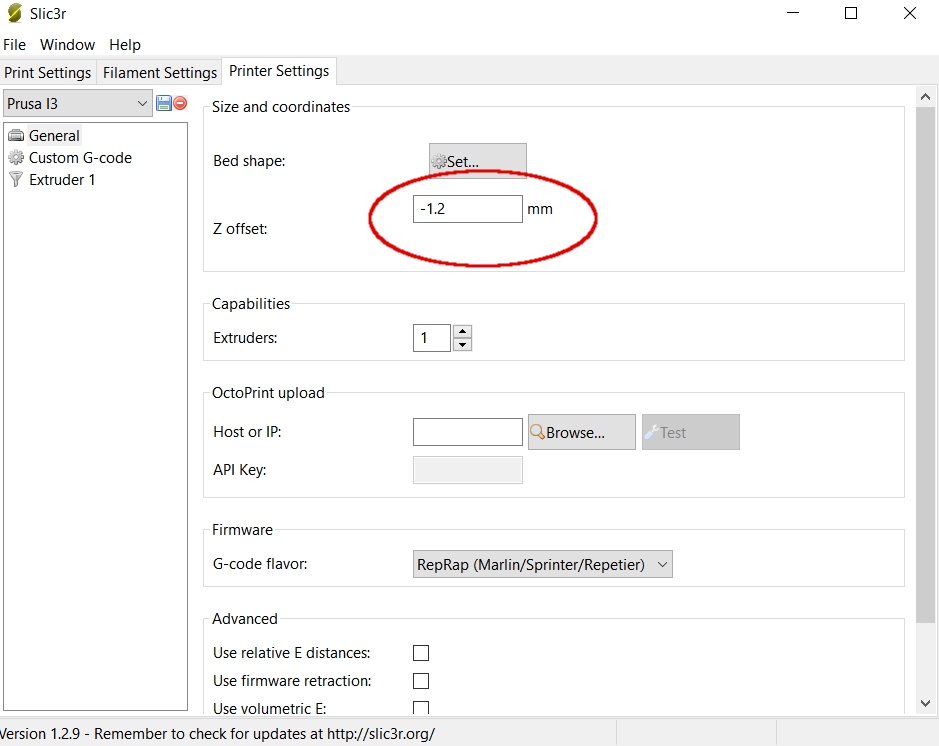Click the scrollbar down arrow
The width and height of the screenshot is (939, 746).
925,703
